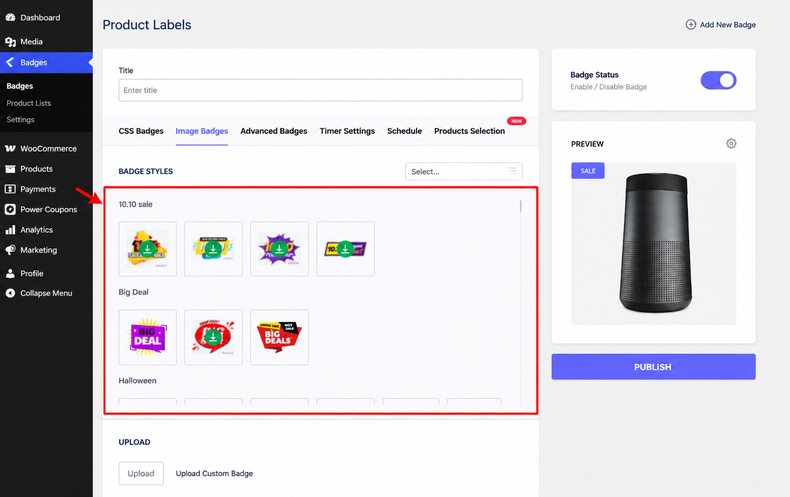The height and width of the screenshot is (497, 790).
Task: Click the Analytics bar chart icon
Action: click(x=10, y=230)
